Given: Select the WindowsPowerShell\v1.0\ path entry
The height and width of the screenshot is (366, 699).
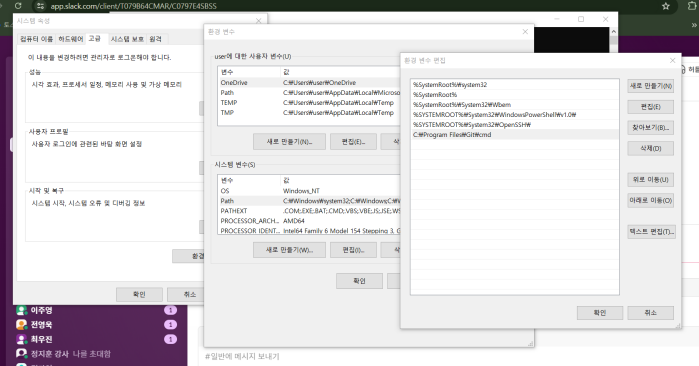Looking at the screenshot, I should coord(515,115).
